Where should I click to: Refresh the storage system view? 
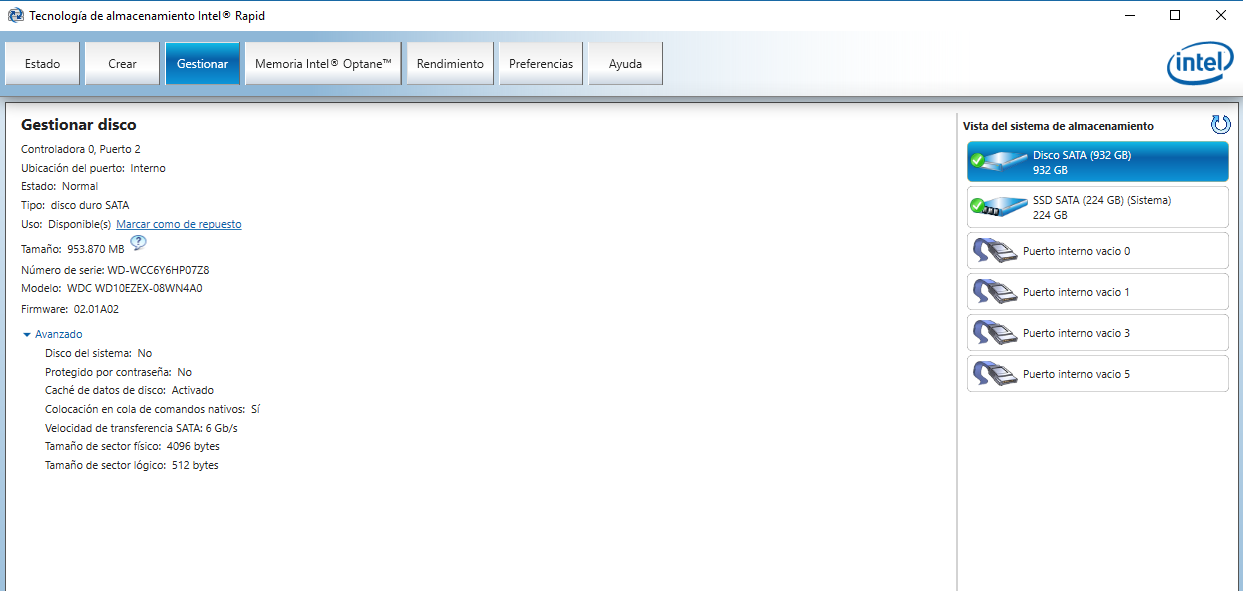(x=1220, y=125)
